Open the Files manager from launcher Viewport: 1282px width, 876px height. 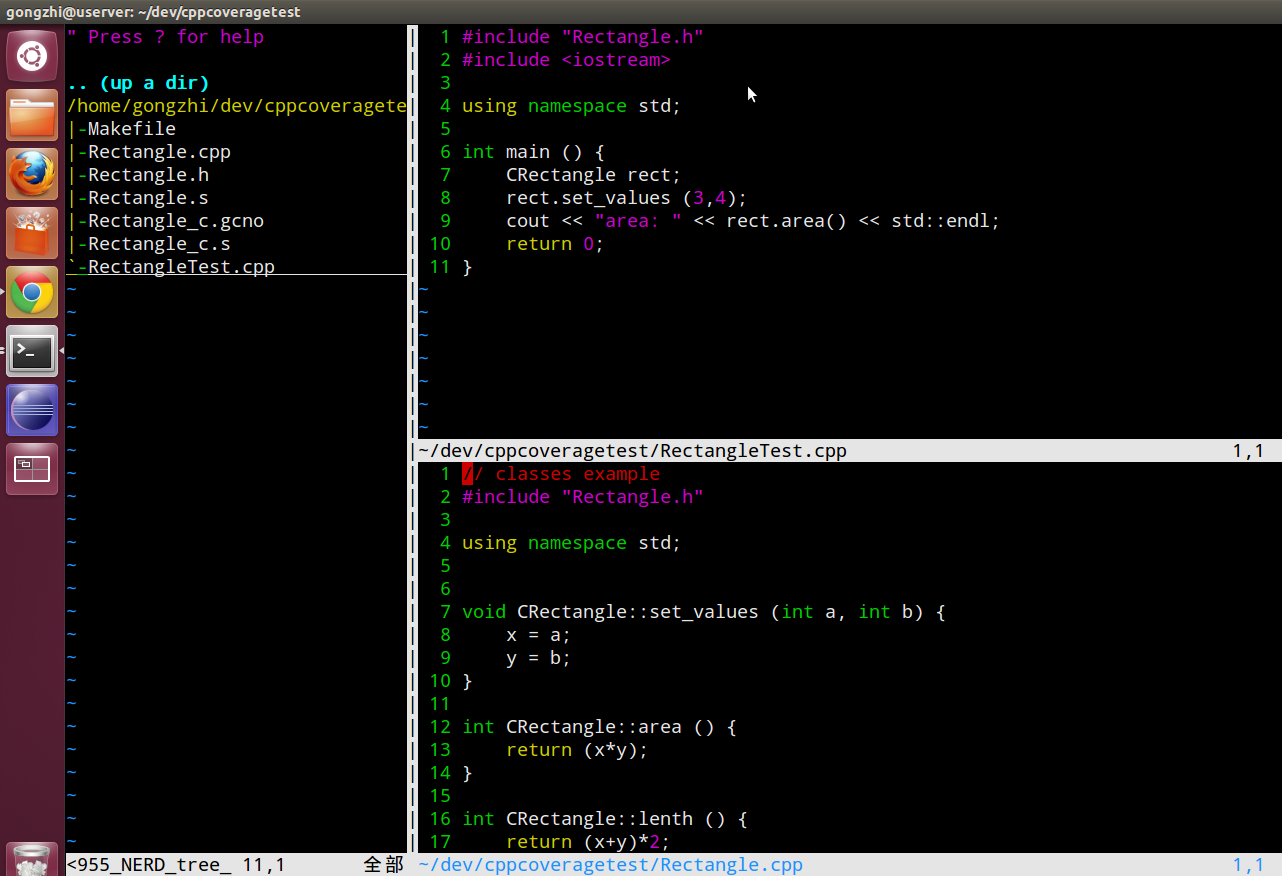pyautogui.click(x=32, y=116)
